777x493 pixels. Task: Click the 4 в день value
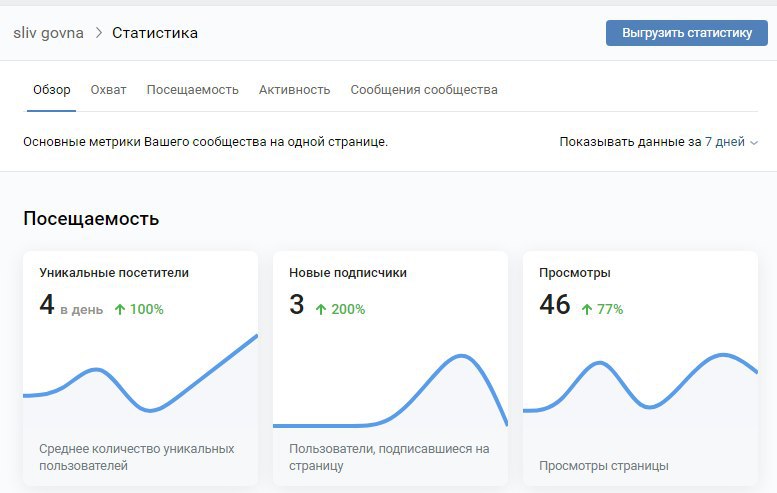point(71,305)
